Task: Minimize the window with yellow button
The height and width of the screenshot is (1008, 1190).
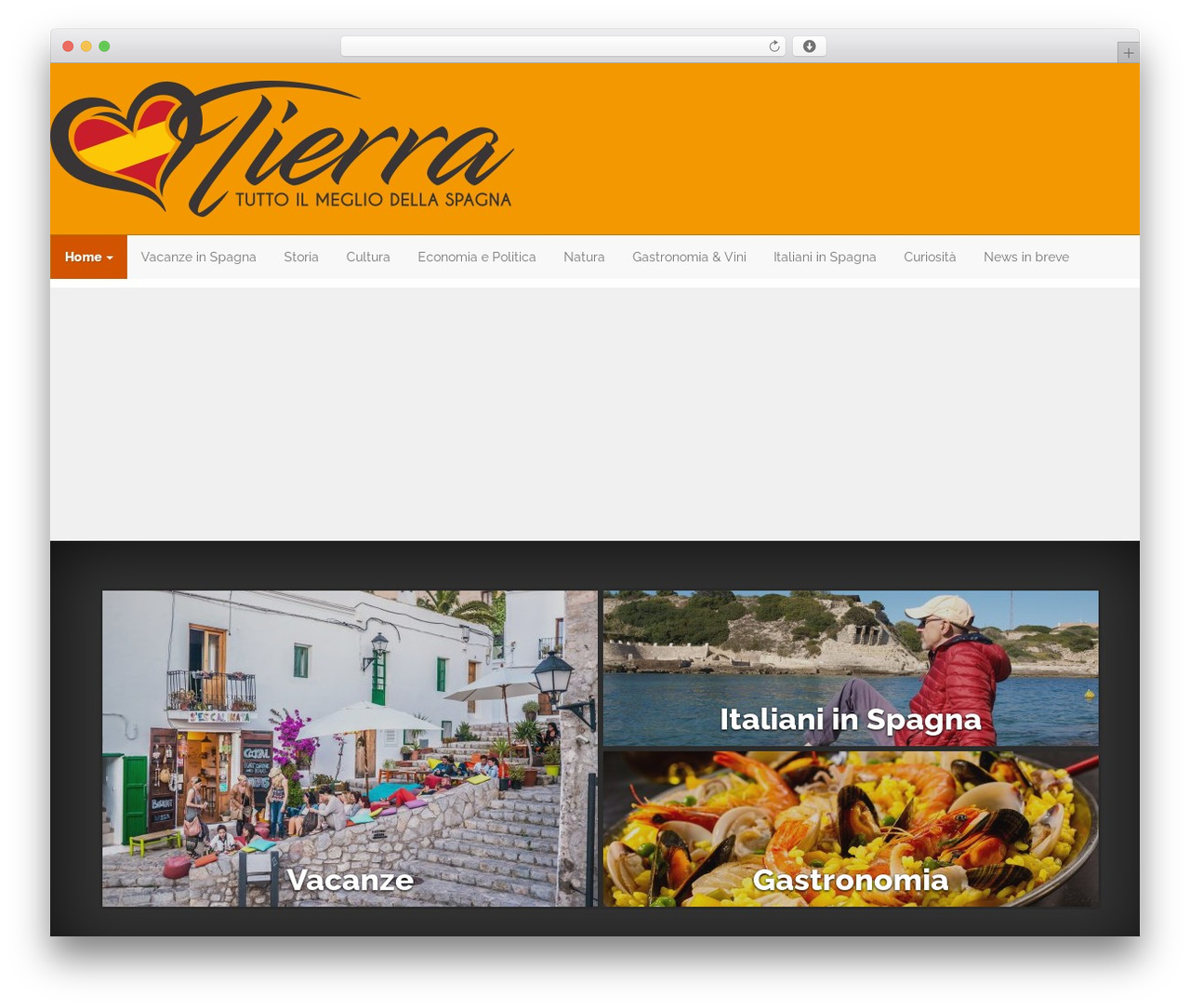Action: coord(86,46)
